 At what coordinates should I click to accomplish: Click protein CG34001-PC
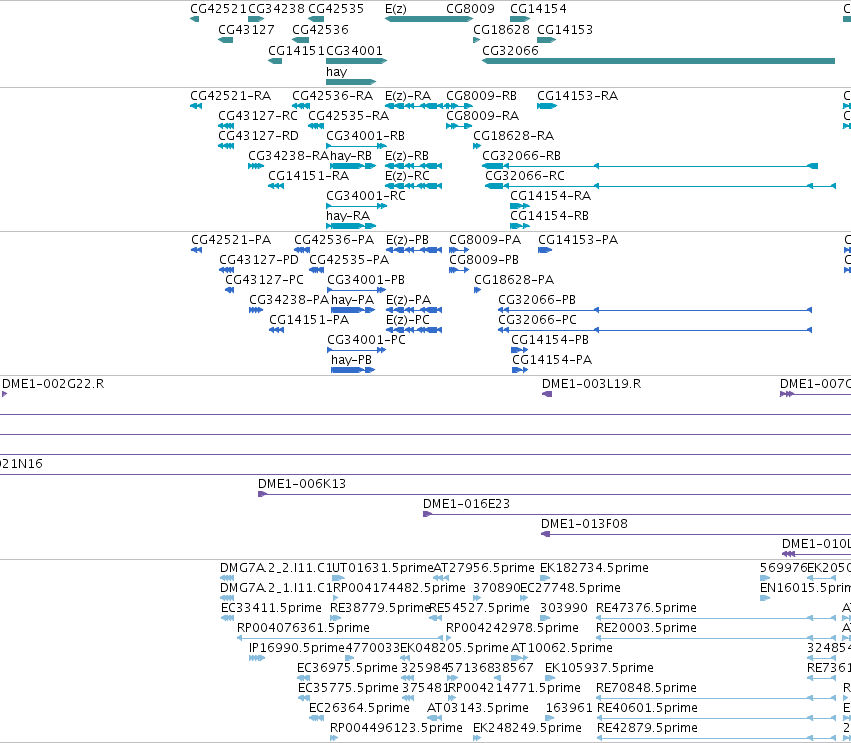[x=366, y=340]
